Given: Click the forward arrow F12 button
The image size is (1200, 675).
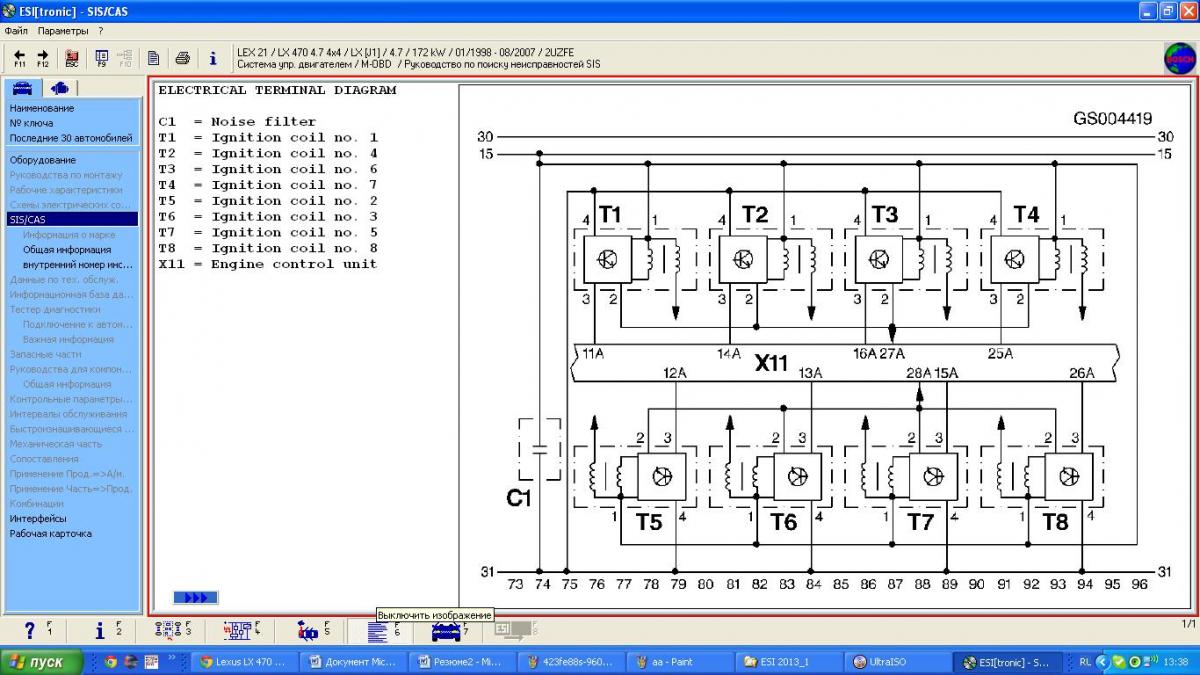Looking at the screenshot, I should coord(43,57).
